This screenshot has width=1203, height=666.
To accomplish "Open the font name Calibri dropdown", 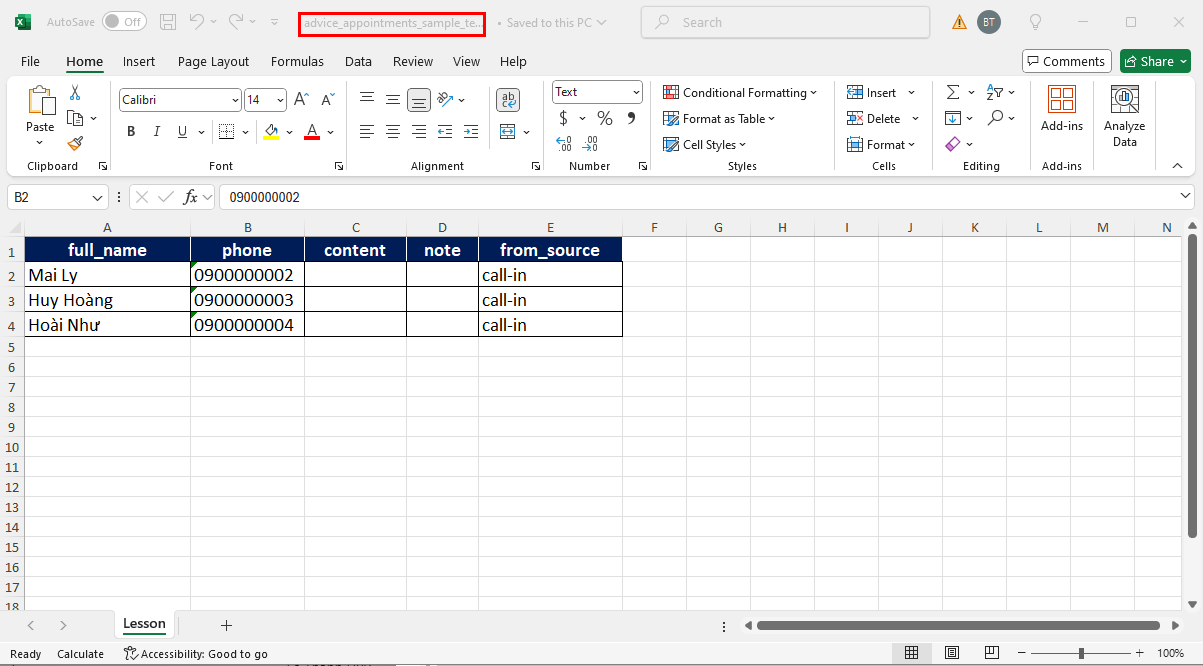I will [x=235, y=100].
